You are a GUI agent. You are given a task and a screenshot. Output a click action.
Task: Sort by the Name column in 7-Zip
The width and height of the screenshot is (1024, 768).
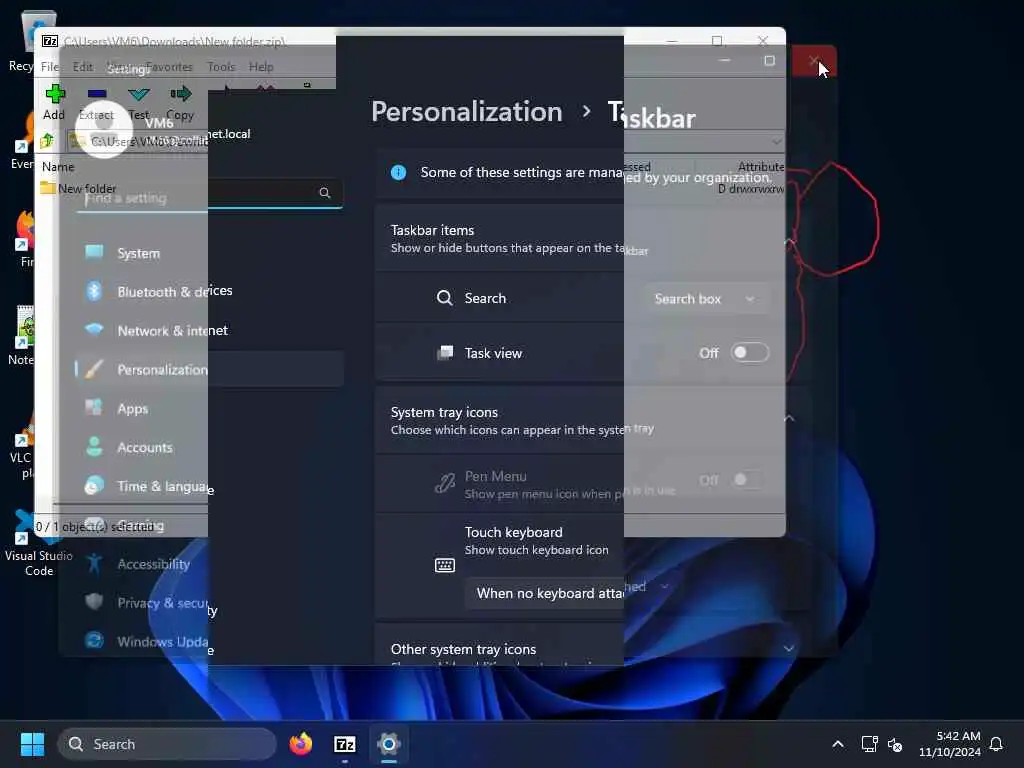(x=58, y=167)
